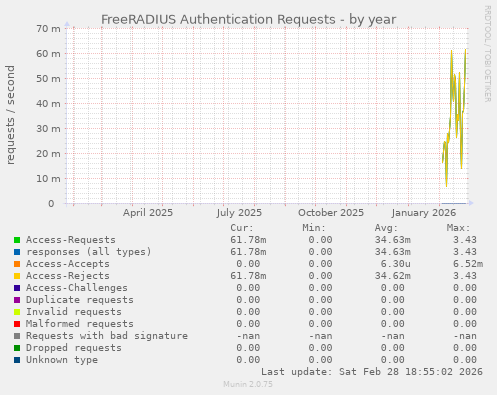Viewport: 497px width, 395px height.
Task: Click the 'Duplicate requests' legend label
Action: (80, 300)
